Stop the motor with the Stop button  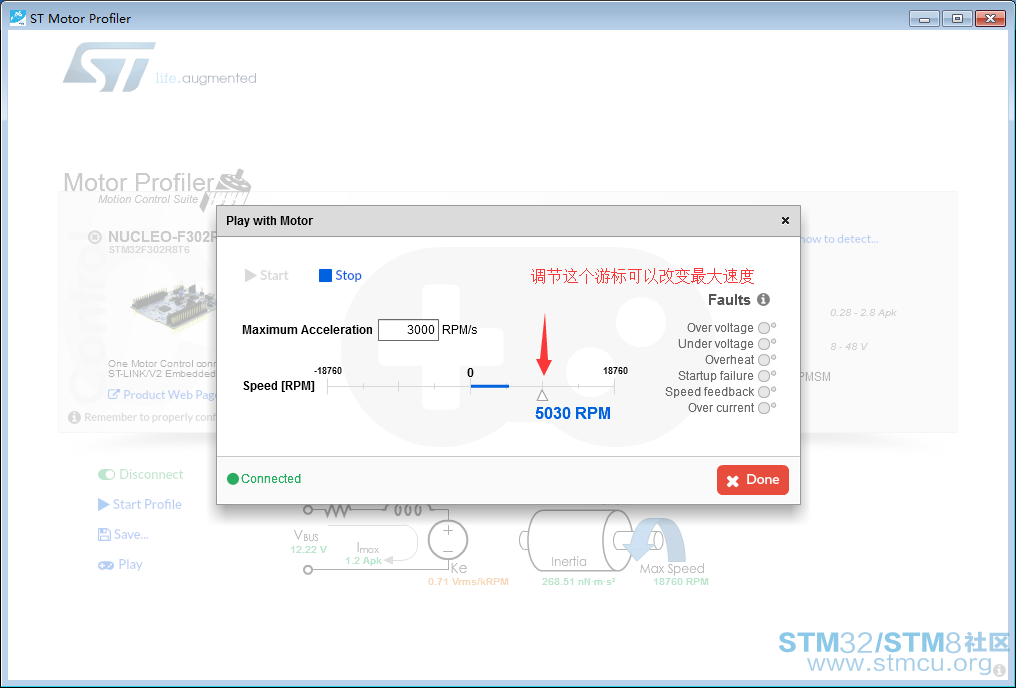click(x=340, y=275)
